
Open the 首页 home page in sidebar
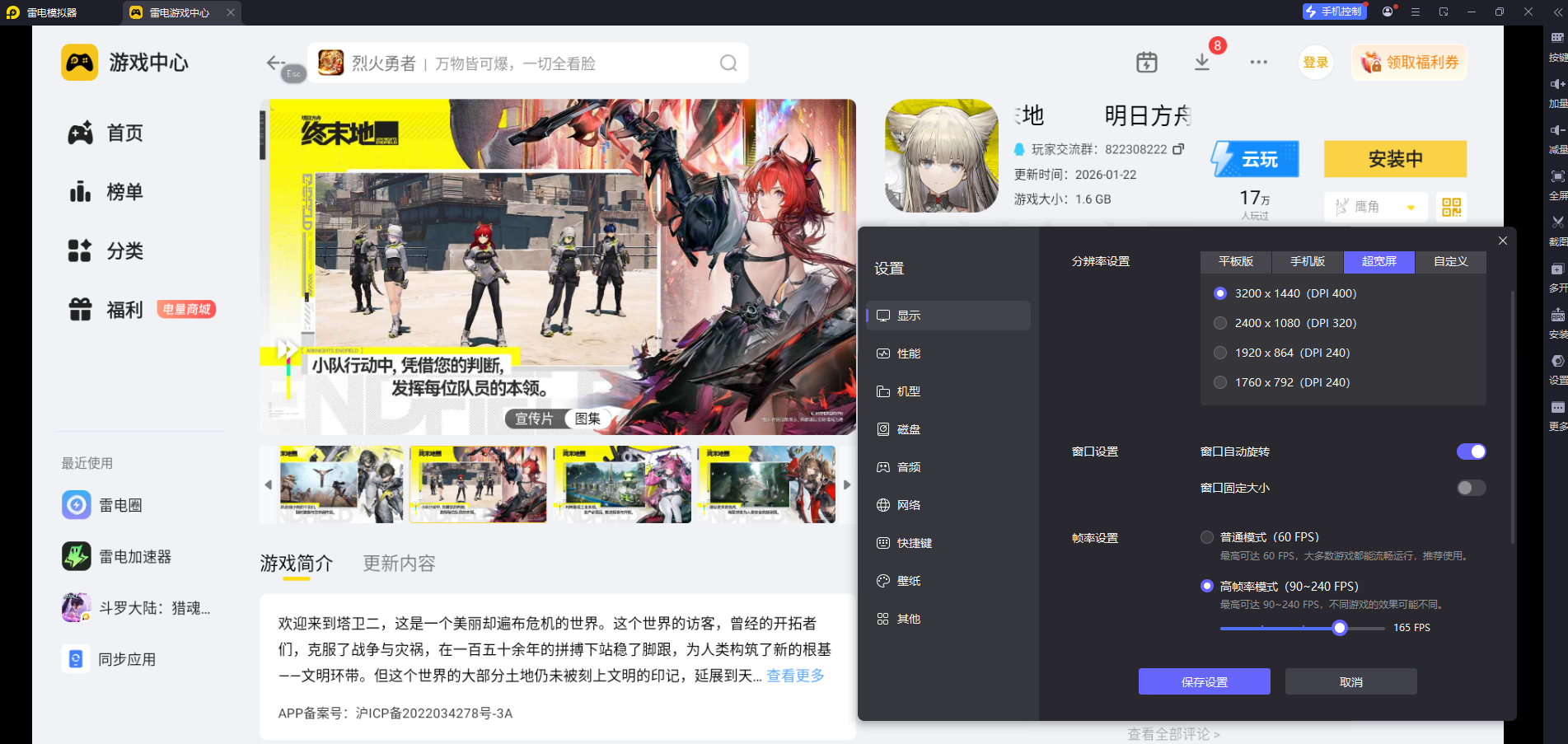point(106,133)
